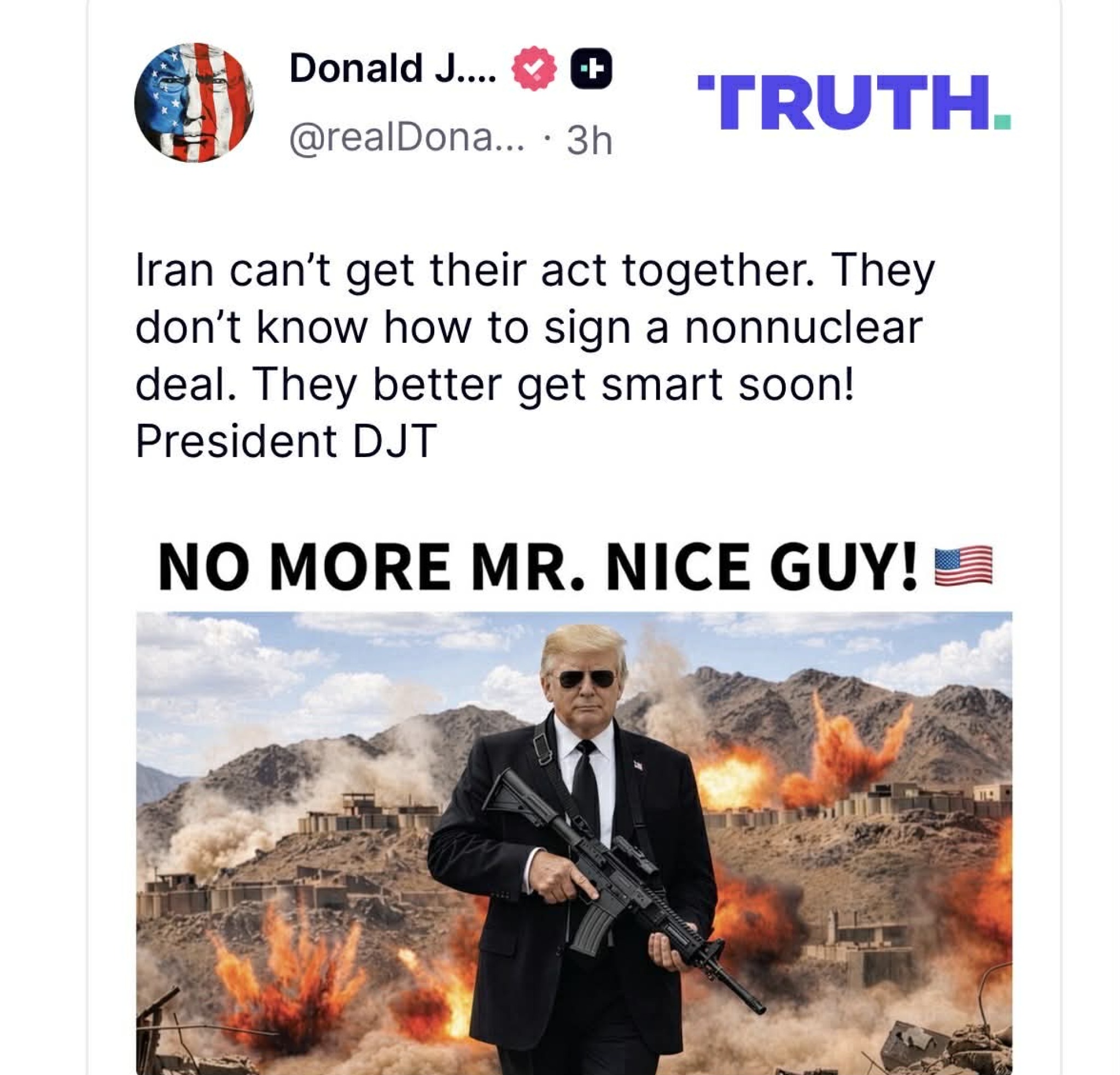
Task: Click the black plus subscriber badge
Action: 591,69
